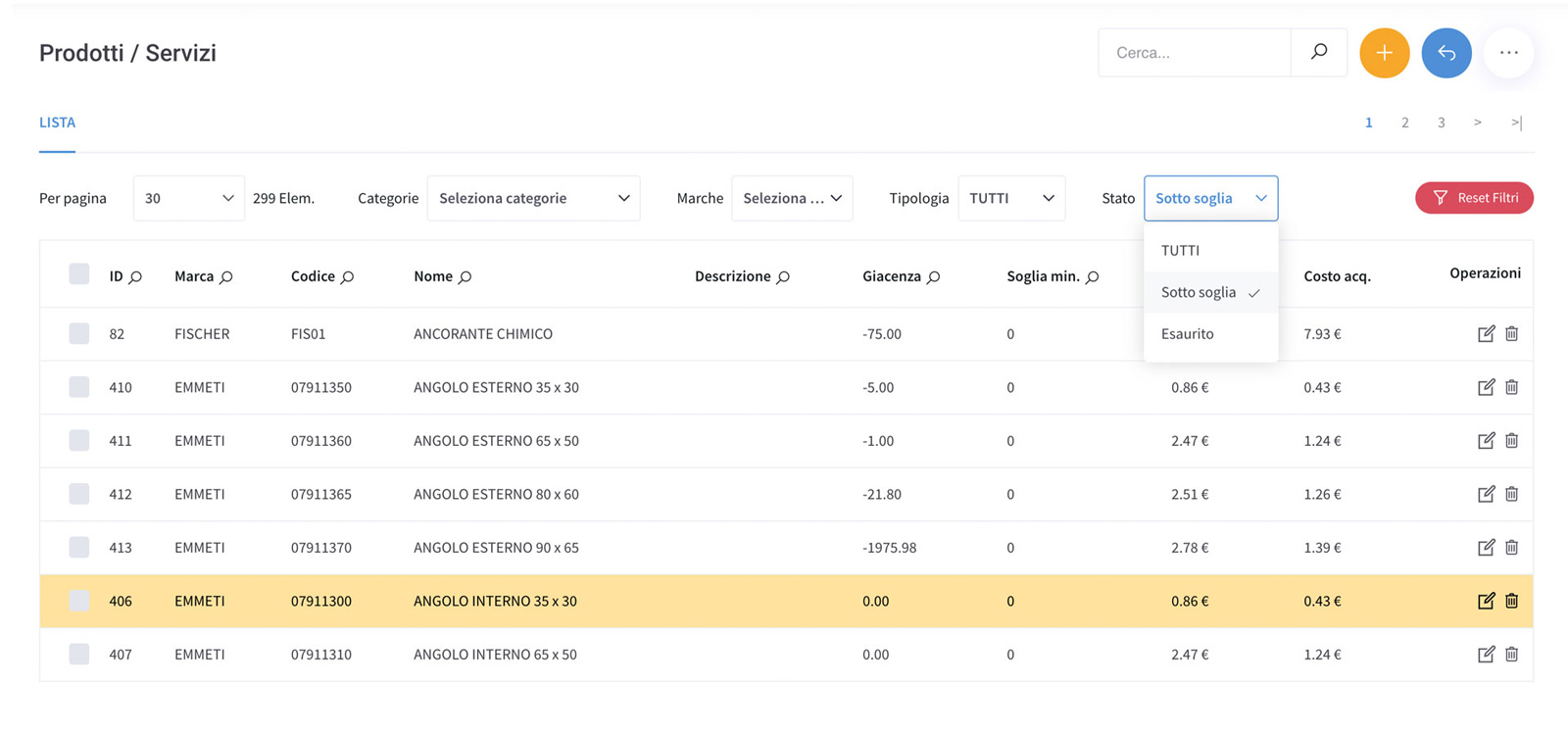The height and width of the screenshot is (732, 1568).
Task: Check the row with ID 410
Action: click(79, 387)
